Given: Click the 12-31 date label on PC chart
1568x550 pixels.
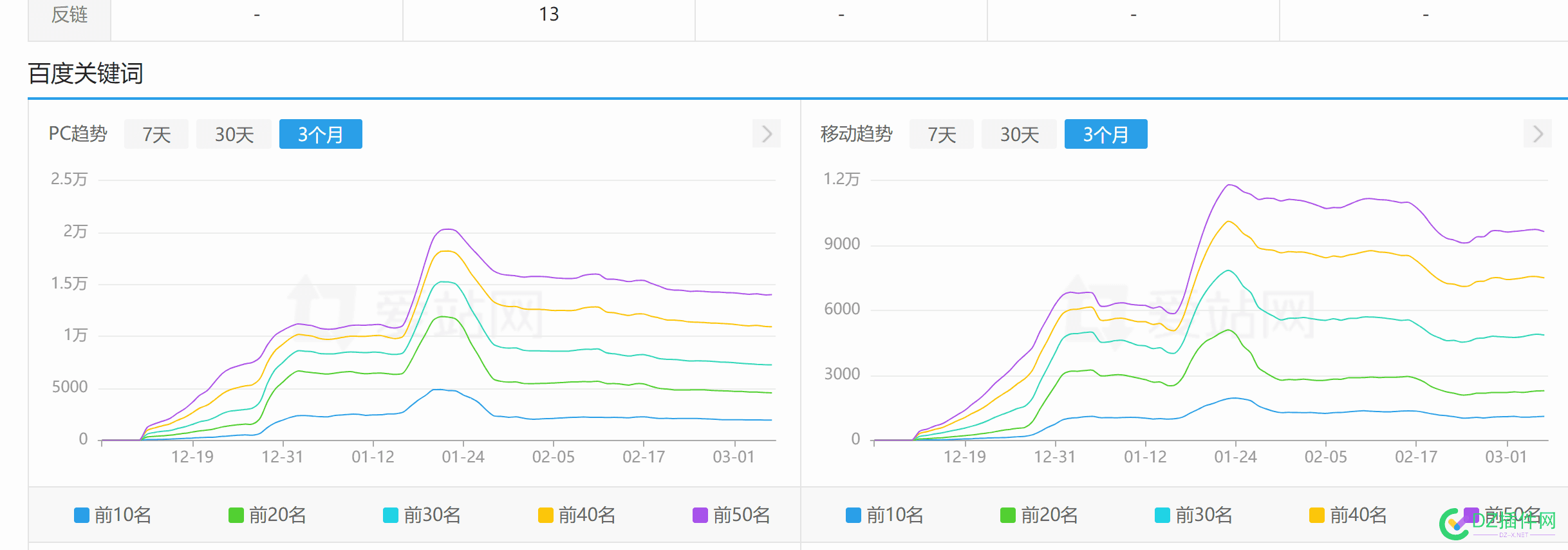Looking at the screenshot, I should (282, 457).
